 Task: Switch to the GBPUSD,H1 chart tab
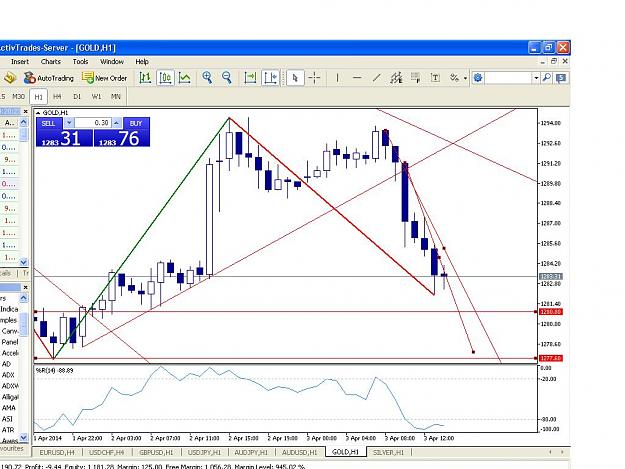tap(156, 452)
